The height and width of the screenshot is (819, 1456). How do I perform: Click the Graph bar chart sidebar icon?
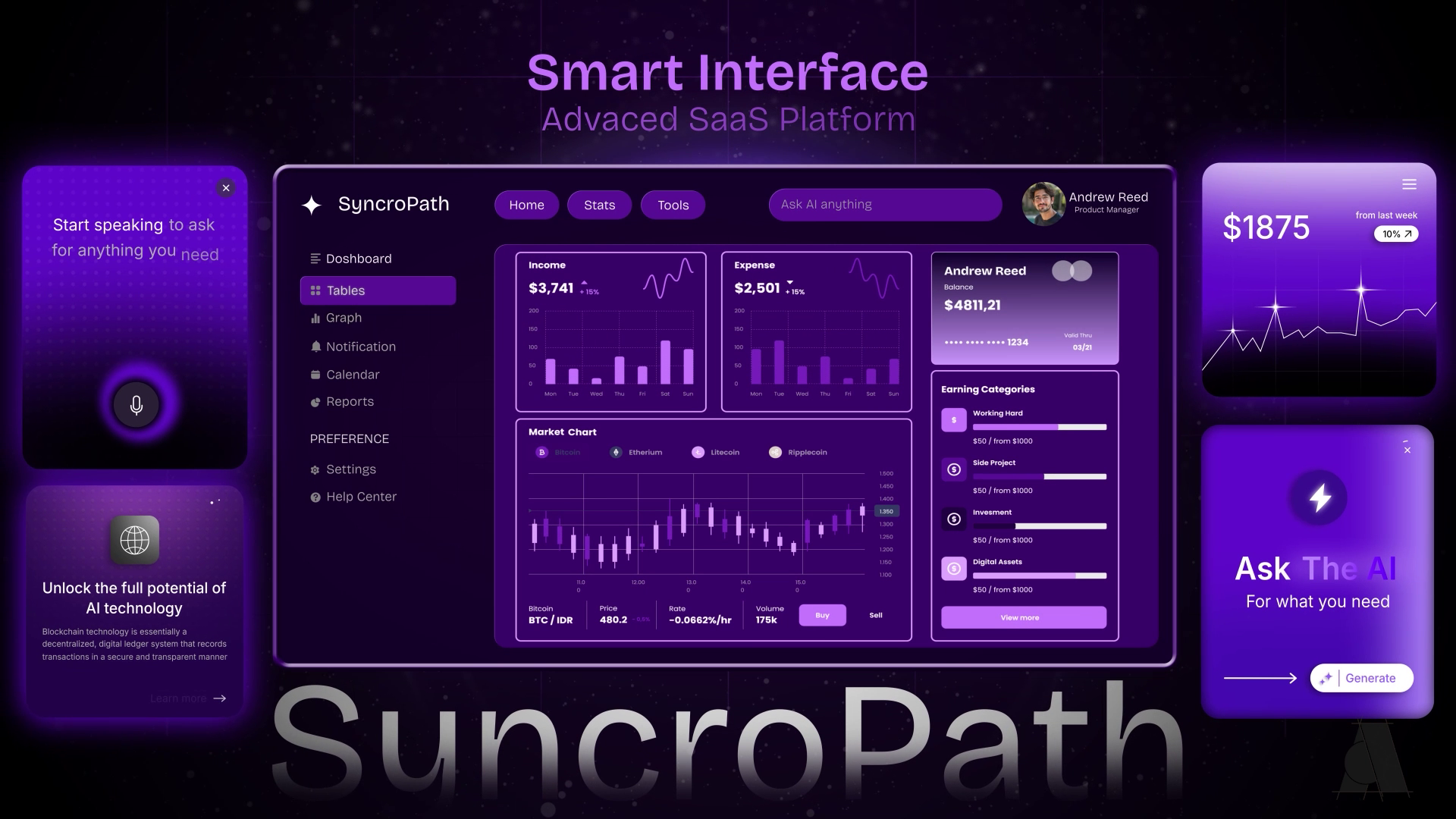tap(315, 318)
